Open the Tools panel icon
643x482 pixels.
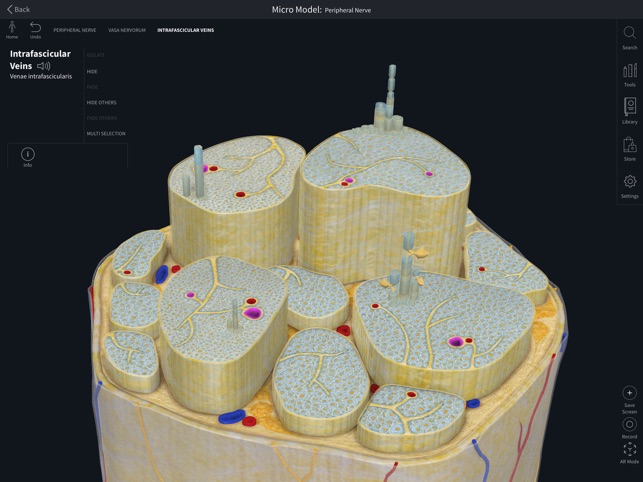point(630,70)
